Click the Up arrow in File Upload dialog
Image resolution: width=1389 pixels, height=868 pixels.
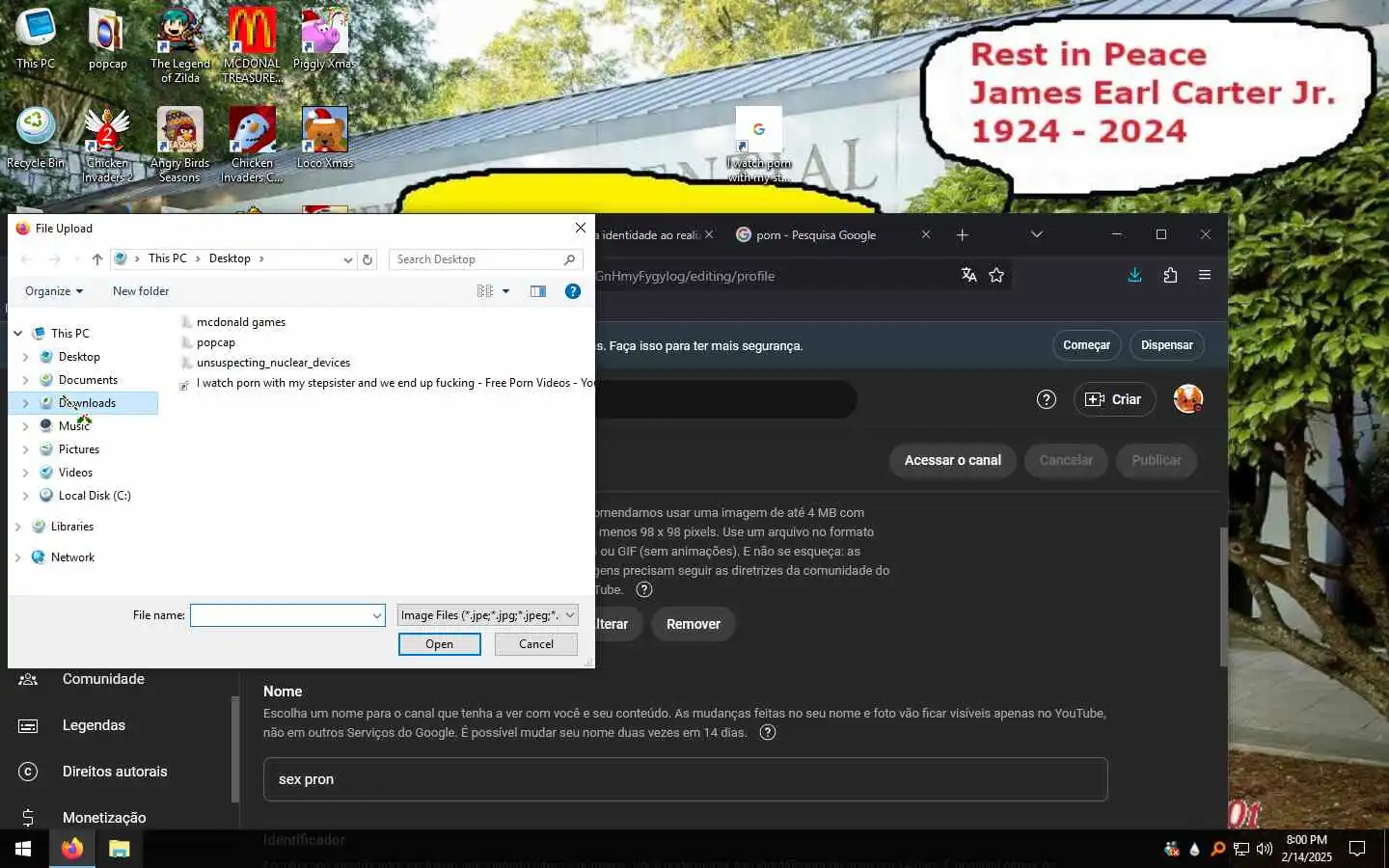[x=97, y=259]
